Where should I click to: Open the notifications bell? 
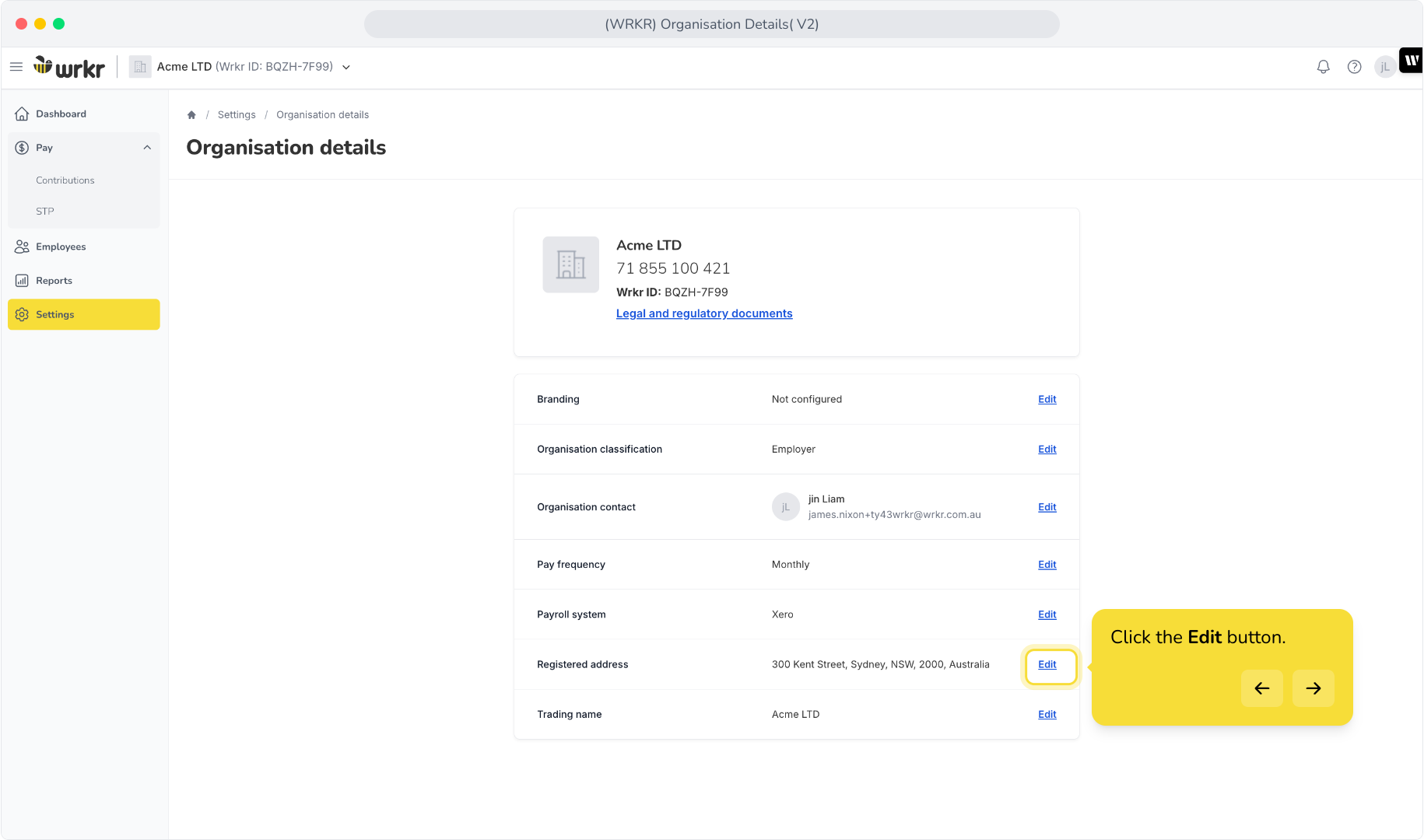[x=1323, y=67]
